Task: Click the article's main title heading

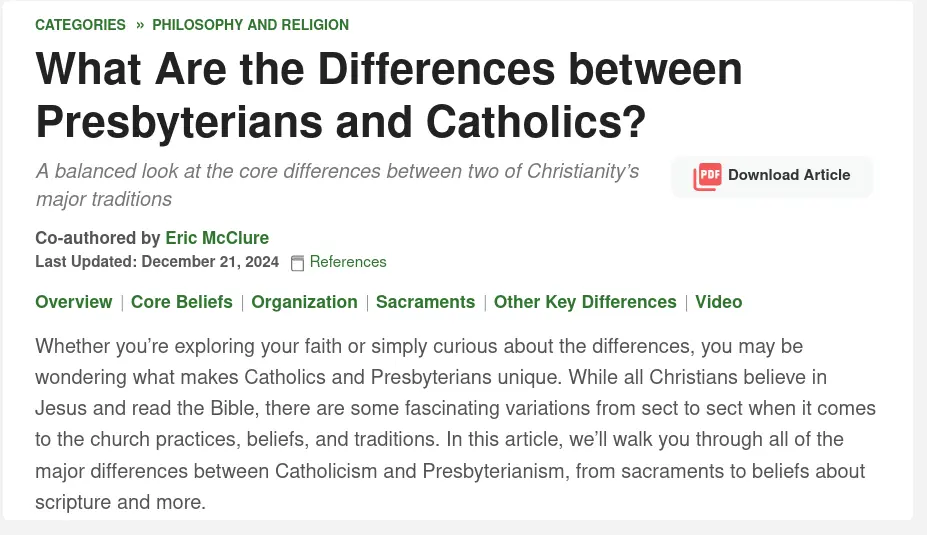Action: click(389, 95)
